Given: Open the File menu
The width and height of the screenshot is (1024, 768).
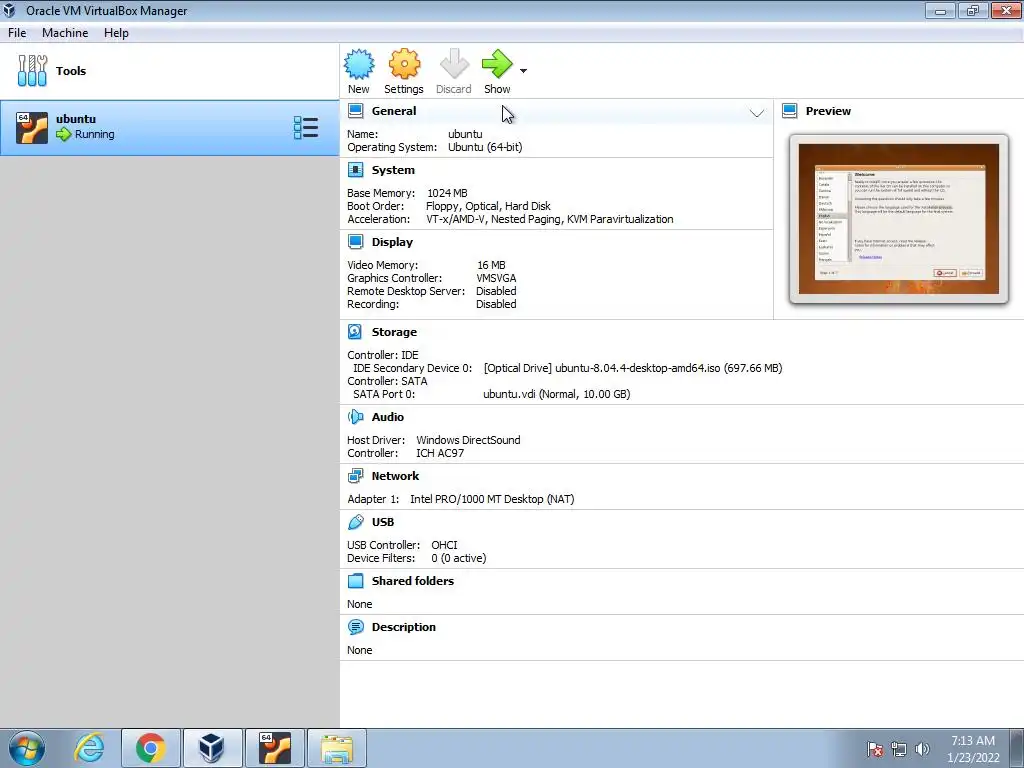Looking at the screenshot, I should coord(17,33).
